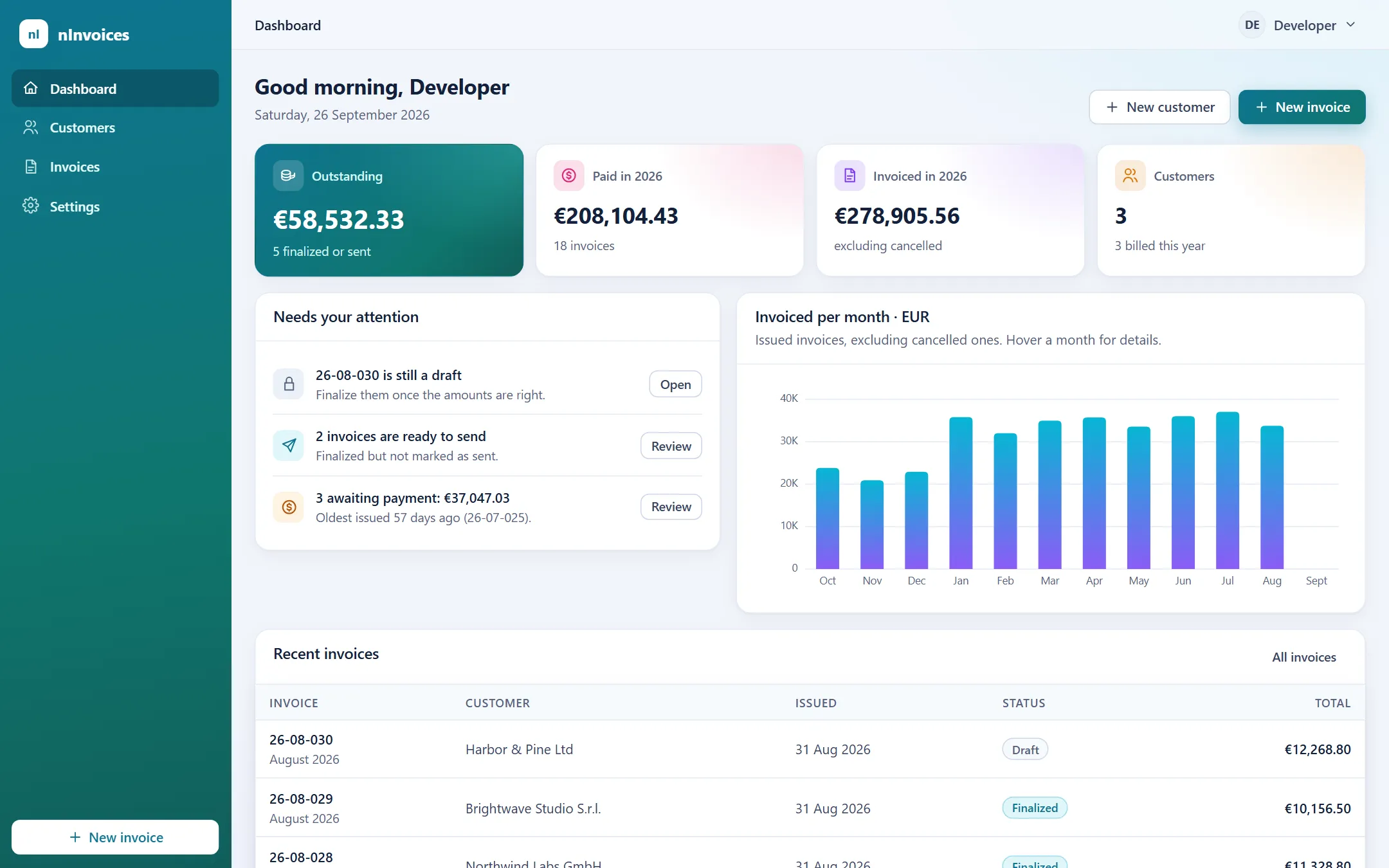Click the total €10,156.50

1318,808
